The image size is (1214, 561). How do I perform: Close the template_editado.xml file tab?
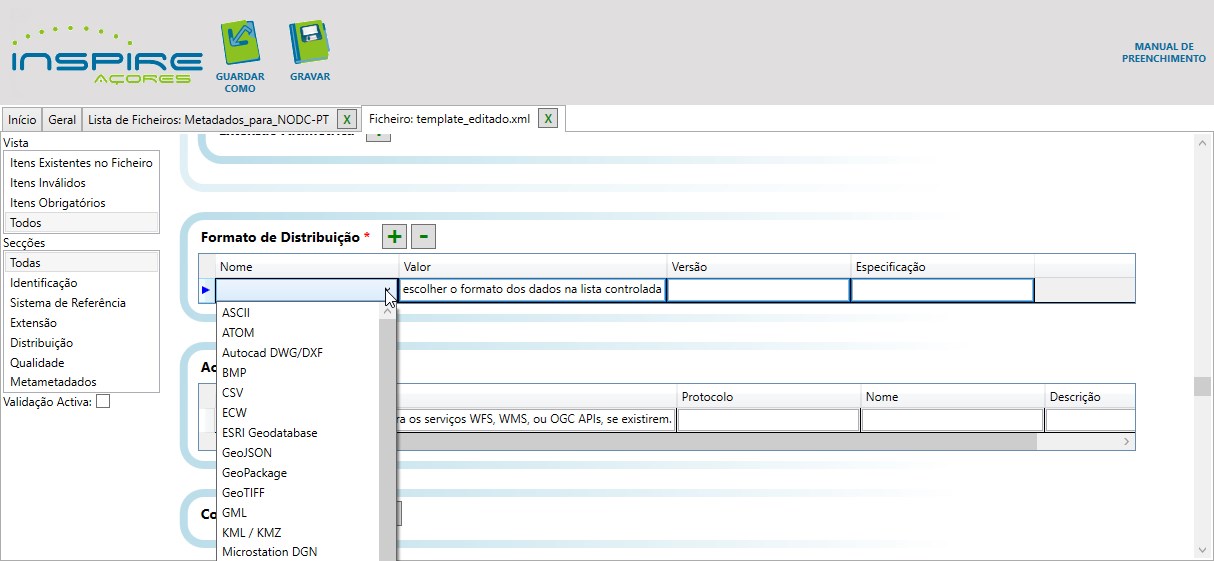[x=547, y=119]
